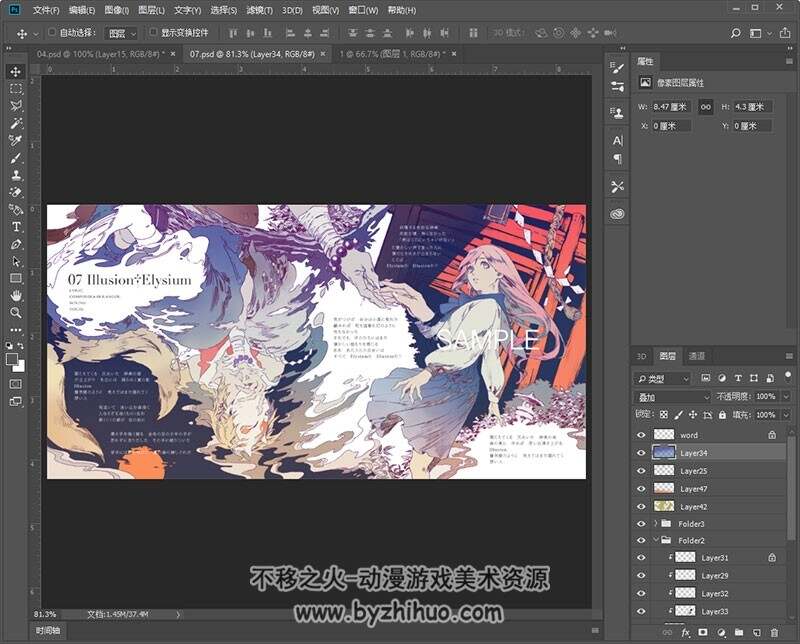This screenshot has width=800, height=644.
Task: Open the Image menu
Action: (x=116, y=10)
